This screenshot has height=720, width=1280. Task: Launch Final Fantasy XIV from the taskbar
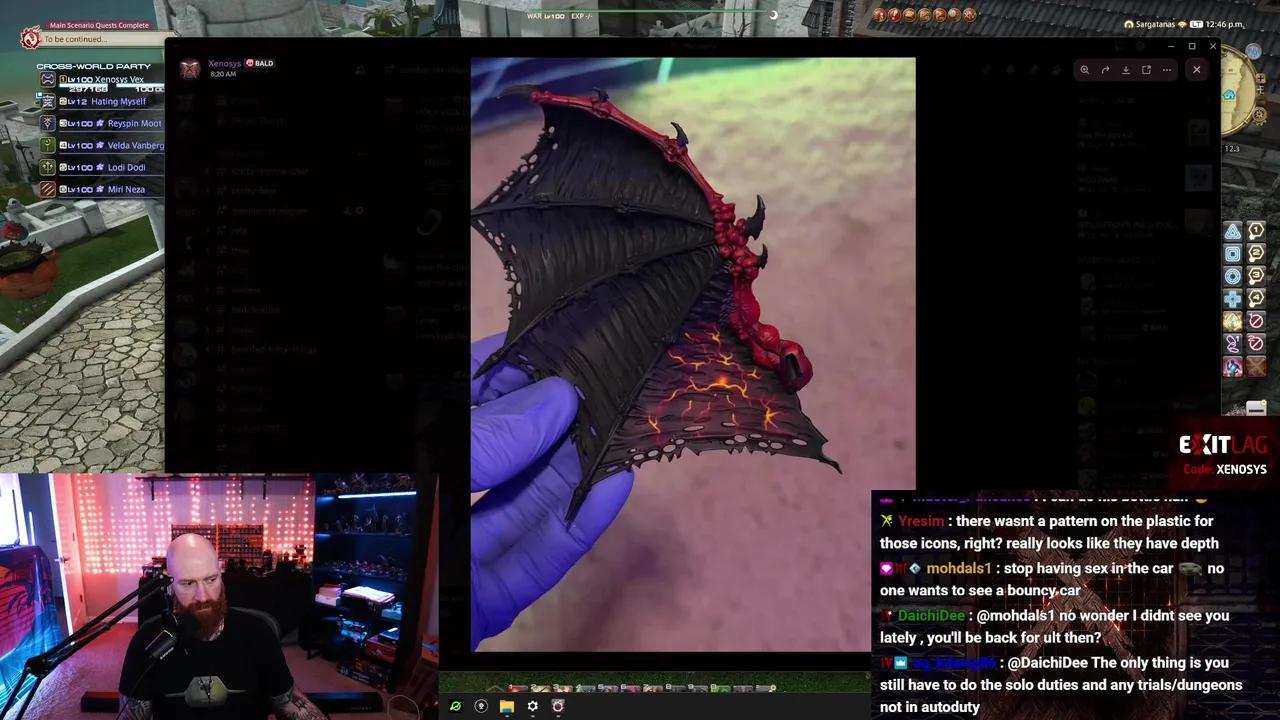(558, 706)
